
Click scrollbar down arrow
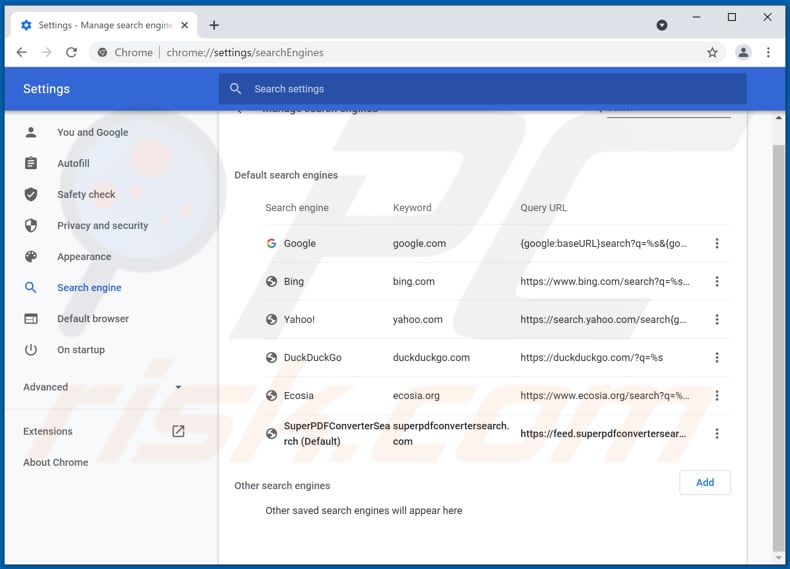[x=779, y=558]
